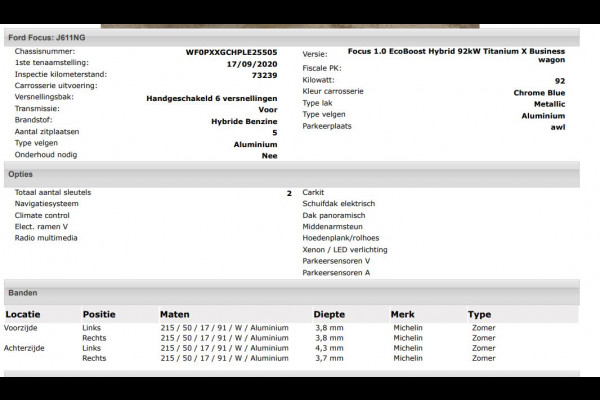Click the Banden section header
This screenshot has width=600, height=400.
click(x=23, y=293)
